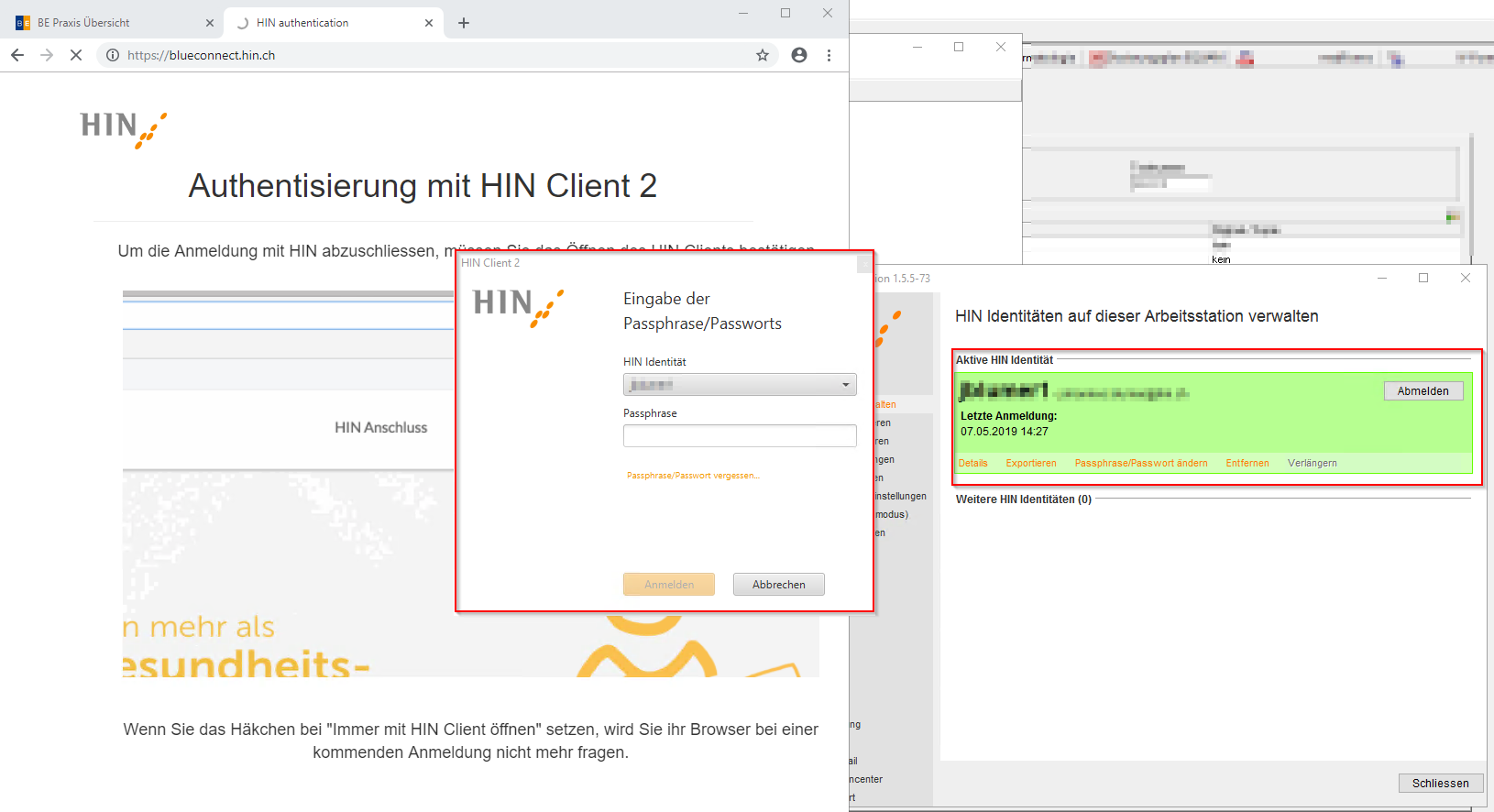Screen dimensions: 1494x812
Task: Open the Chrome profile account icon
Action: [799, 55]
